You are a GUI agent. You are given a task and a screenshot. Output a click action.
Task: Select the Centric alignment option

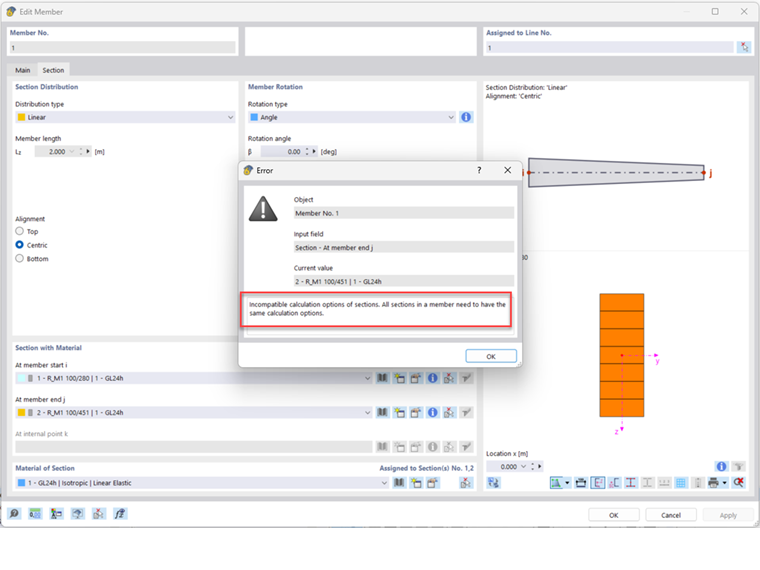click(x=19, y=245)
